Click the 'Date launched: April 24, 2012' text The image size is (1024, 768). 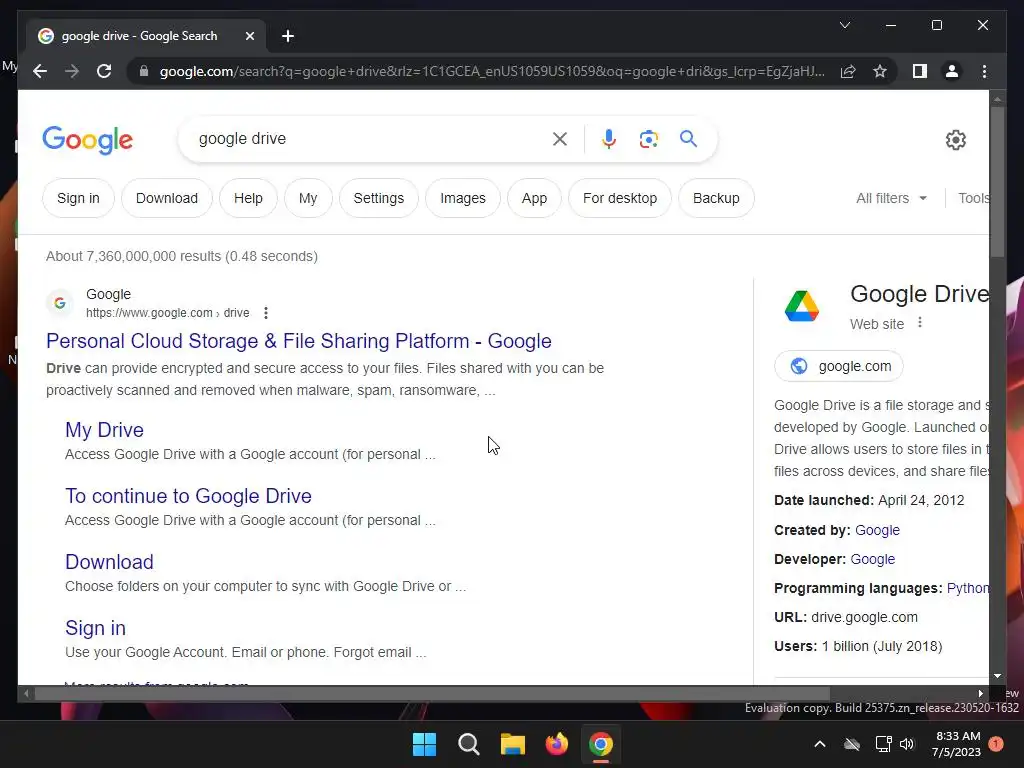(x=869, y=500)
